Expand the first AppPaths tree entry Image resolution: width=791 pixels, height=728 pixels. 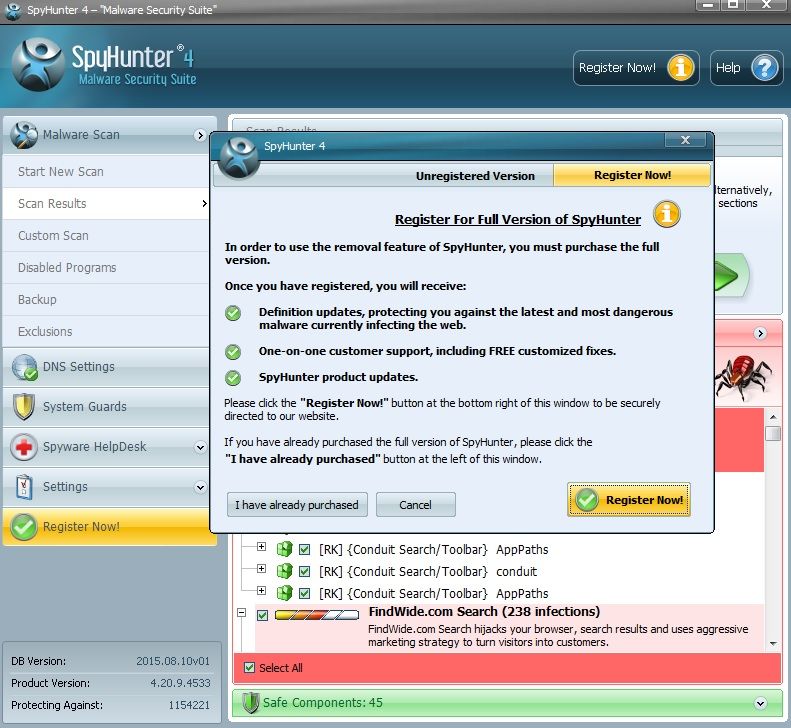pos(261,546)
